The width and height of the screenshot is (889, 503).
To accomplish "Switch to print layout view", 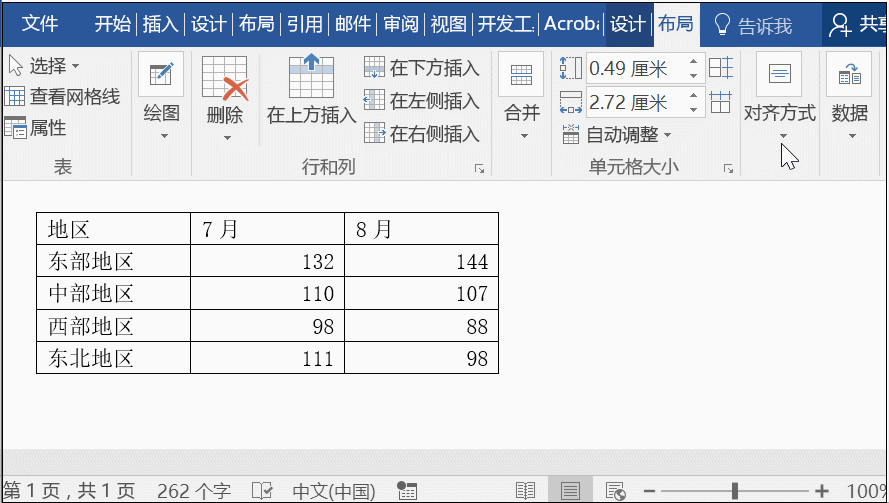I will click(570, 491).
